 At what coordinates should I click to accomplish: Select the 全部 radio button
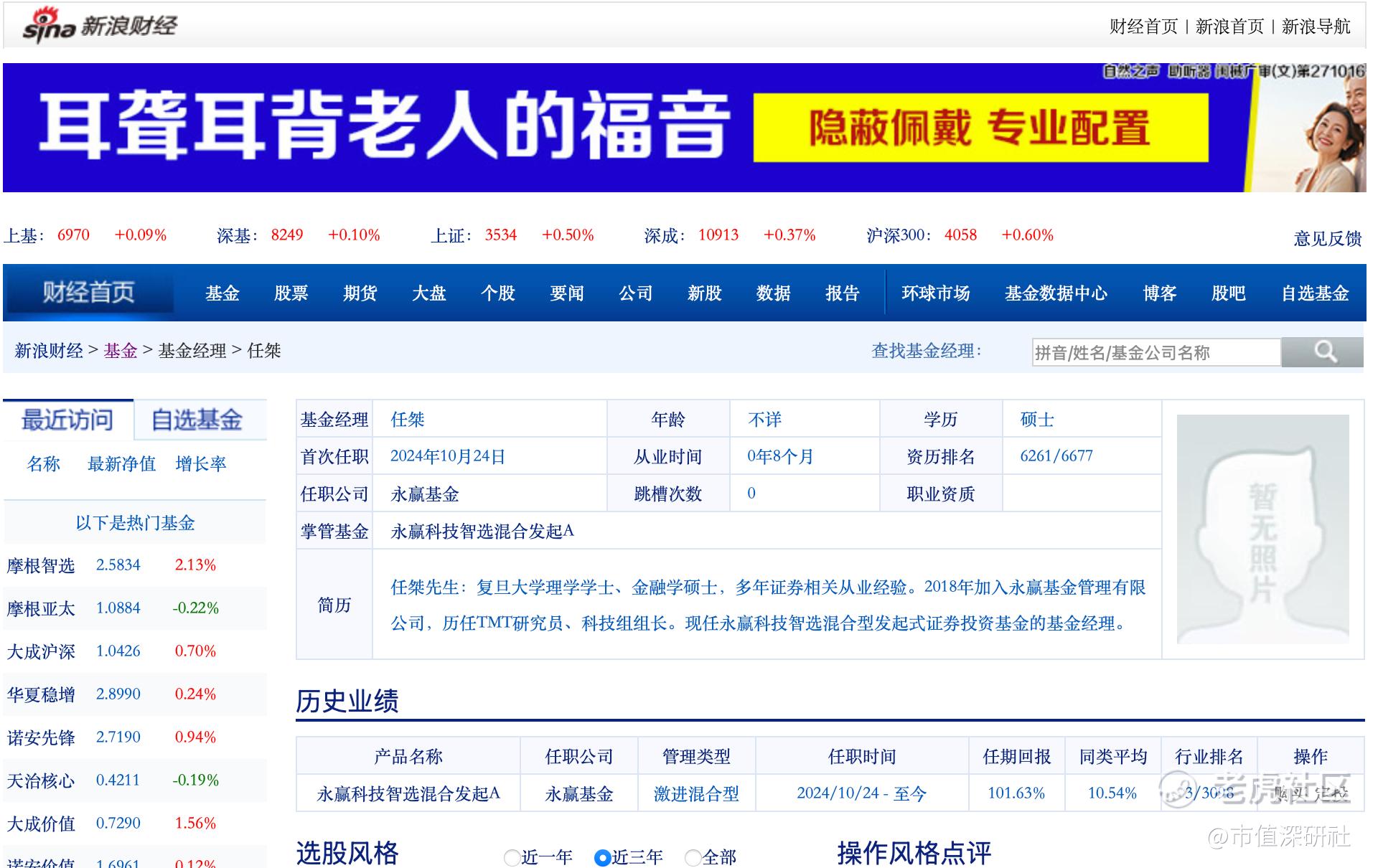(693, 857)
